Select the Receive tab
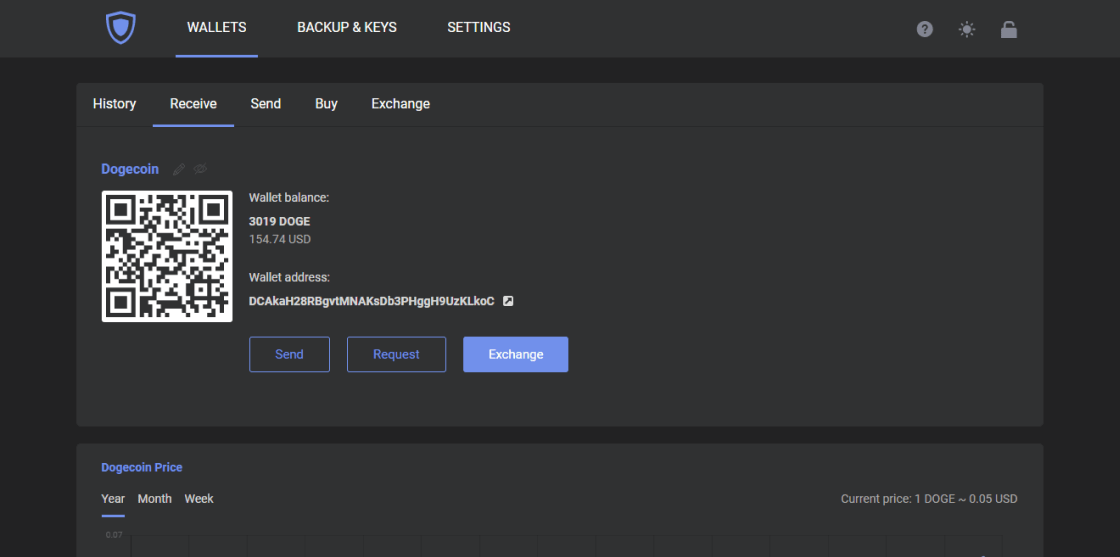Screen dimensions: 1120x557 194,104
